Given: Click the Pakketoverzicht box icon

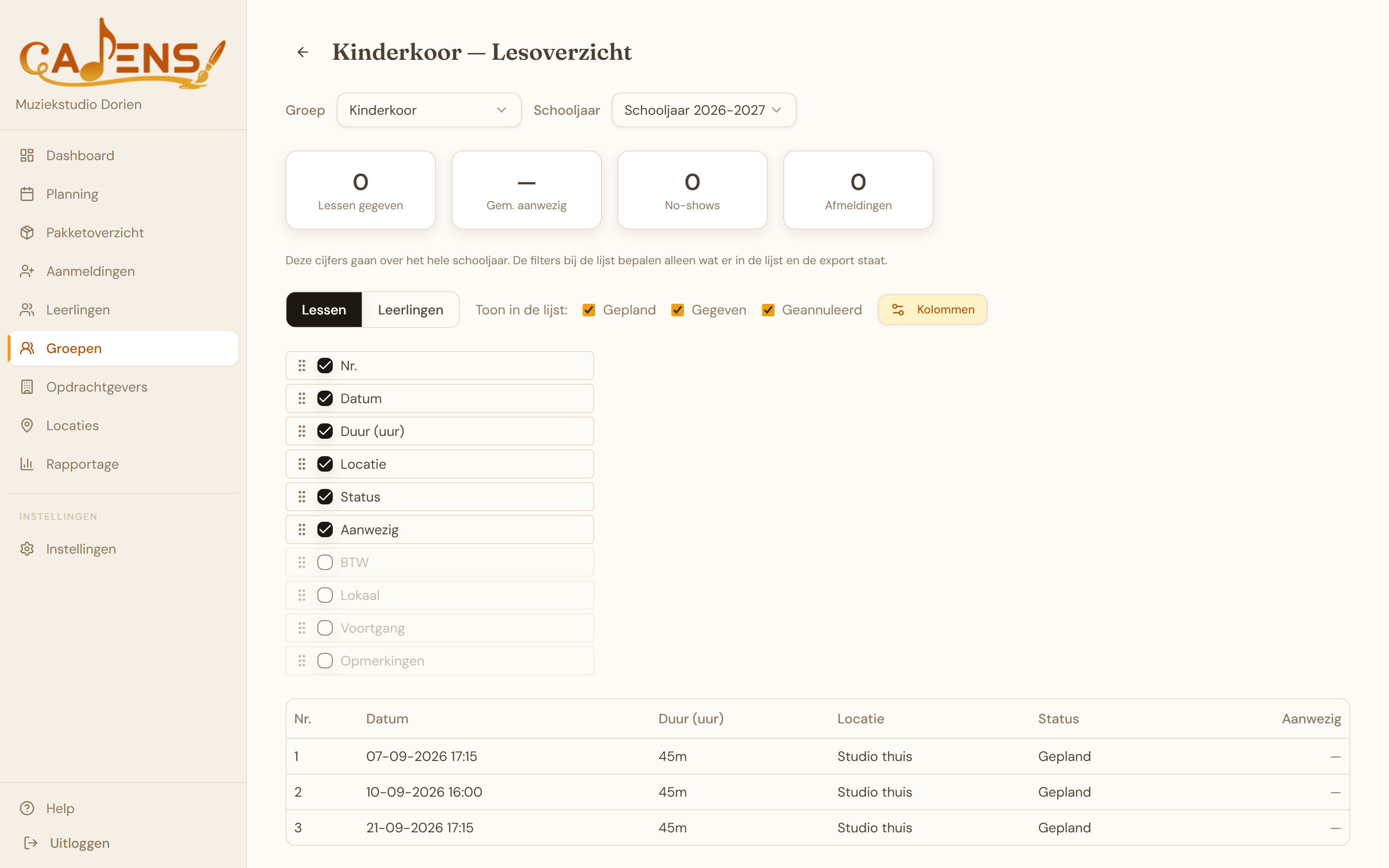Looking at the screenshot, I should click(x=27, y=232).
